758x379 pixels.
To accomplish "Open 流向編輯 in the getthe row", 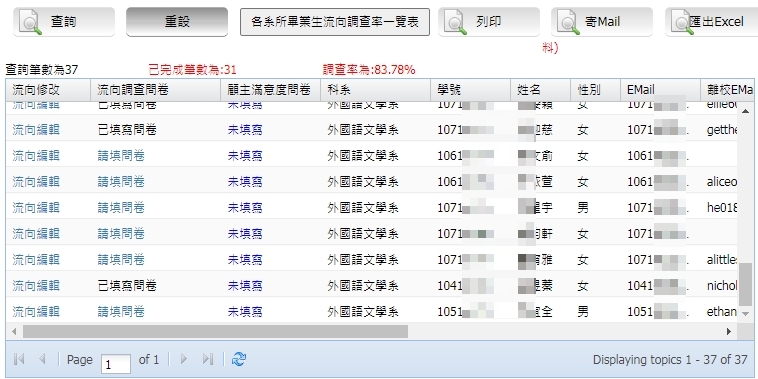I will 36,130.
